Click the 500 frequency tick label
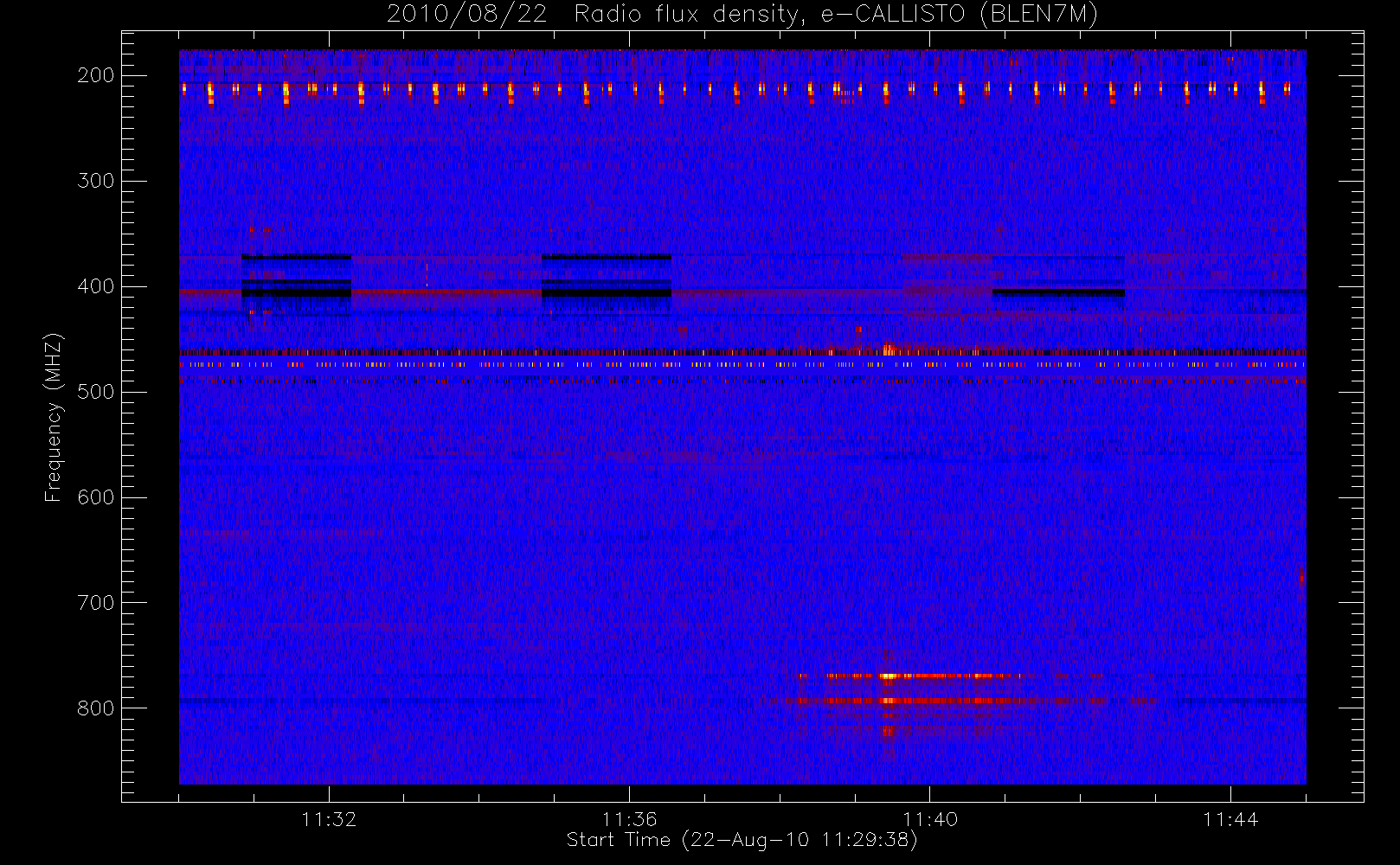 tap(96, 392)
